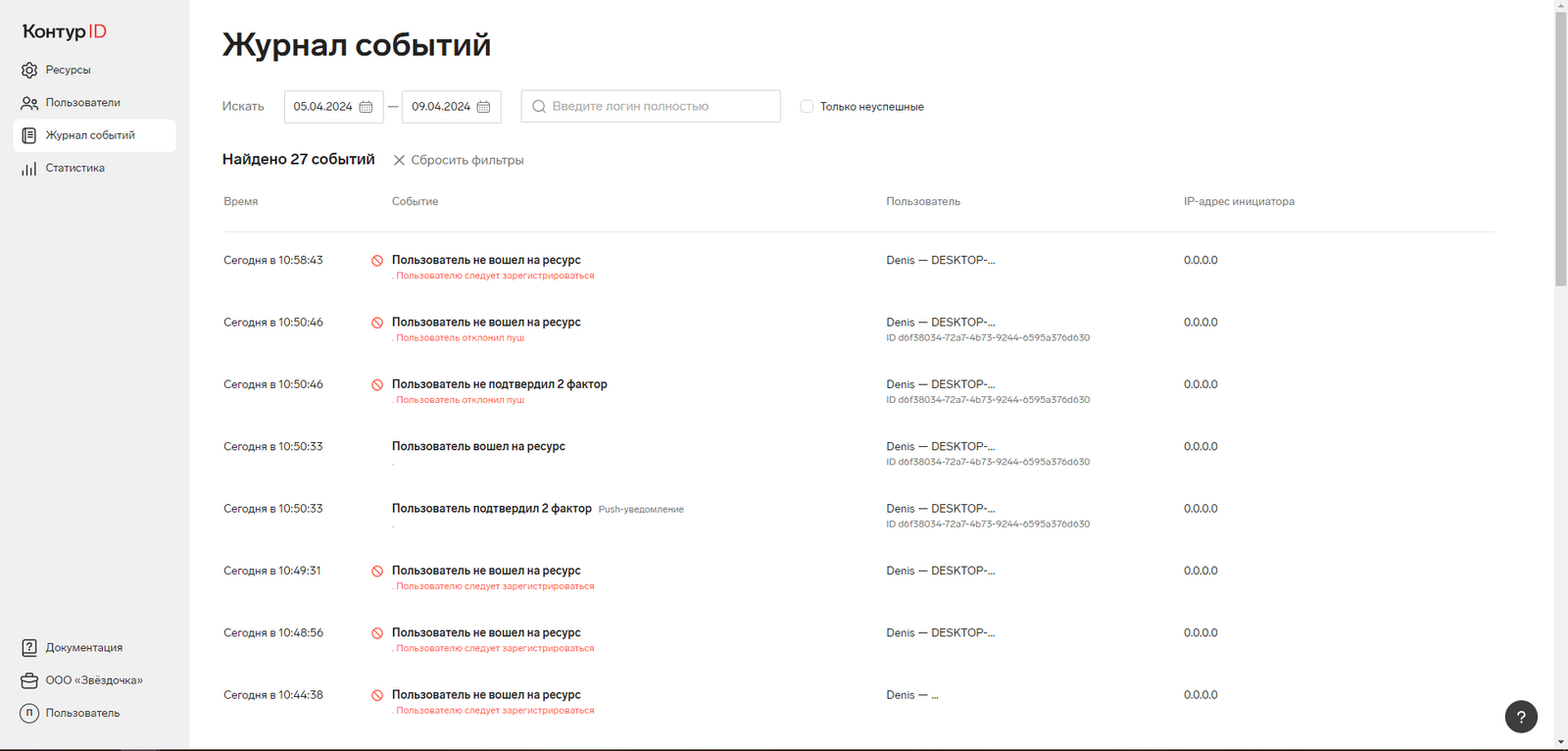Click the start date field 05.04.2024
The width and height of the screenshot is (1568, 751).
point(333,107)
